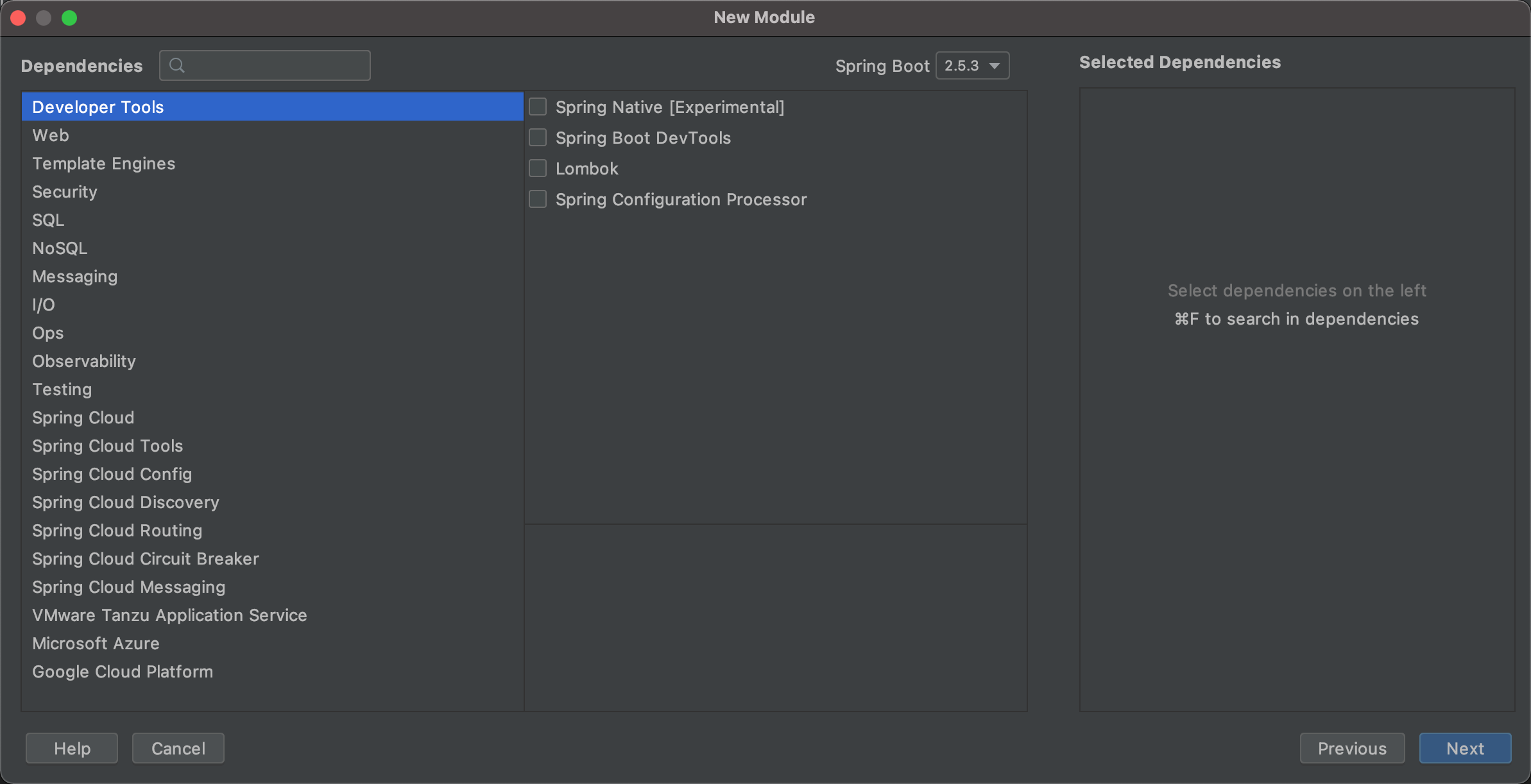Open the Spring Boot version dropdown
Screen dimensions: 1531x784
[x=972, y=65]
